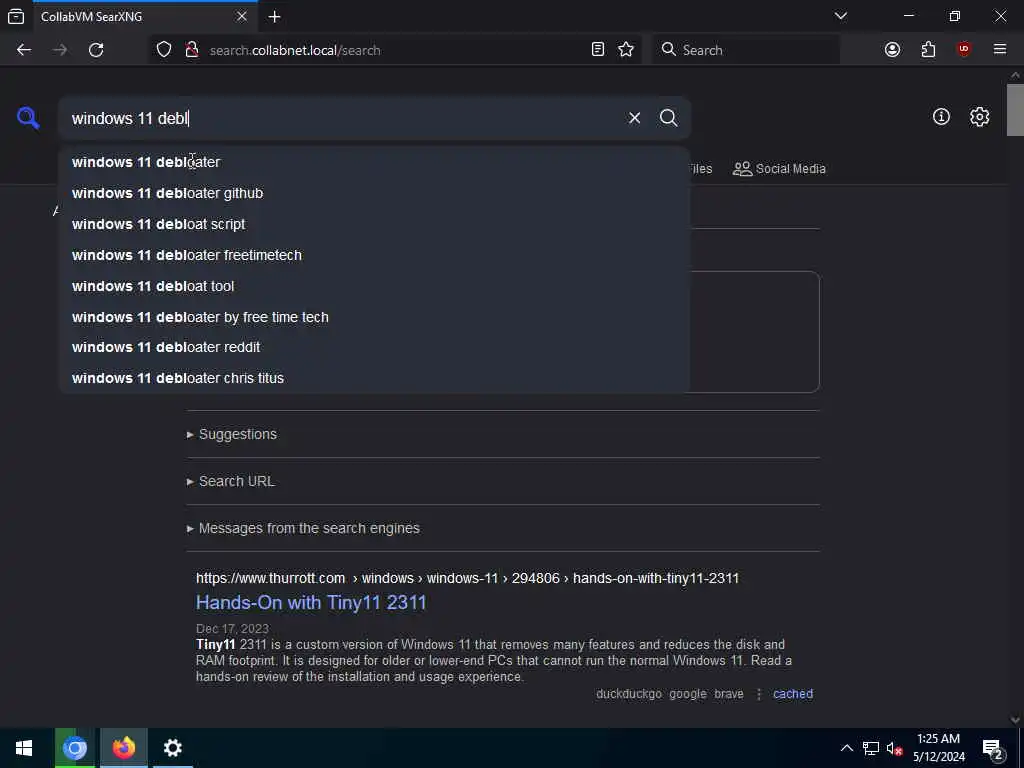
Task: Open Firefox application menu
Action: pos(1000,50)
